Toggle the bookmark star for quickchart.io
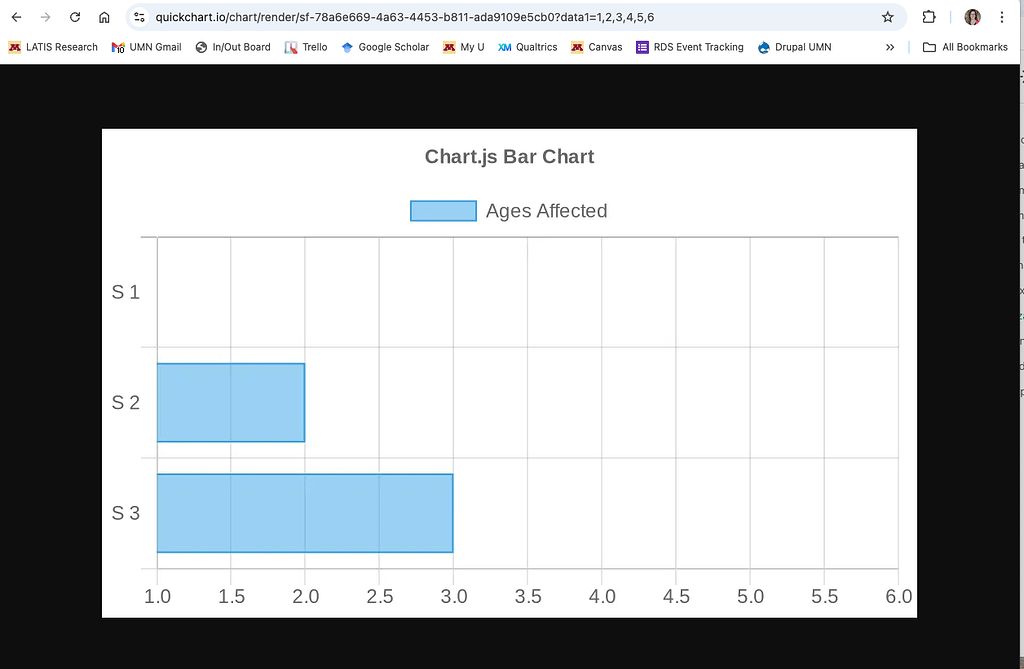The height and width of the screenshot is (669, 1024). tap(887, 17)
